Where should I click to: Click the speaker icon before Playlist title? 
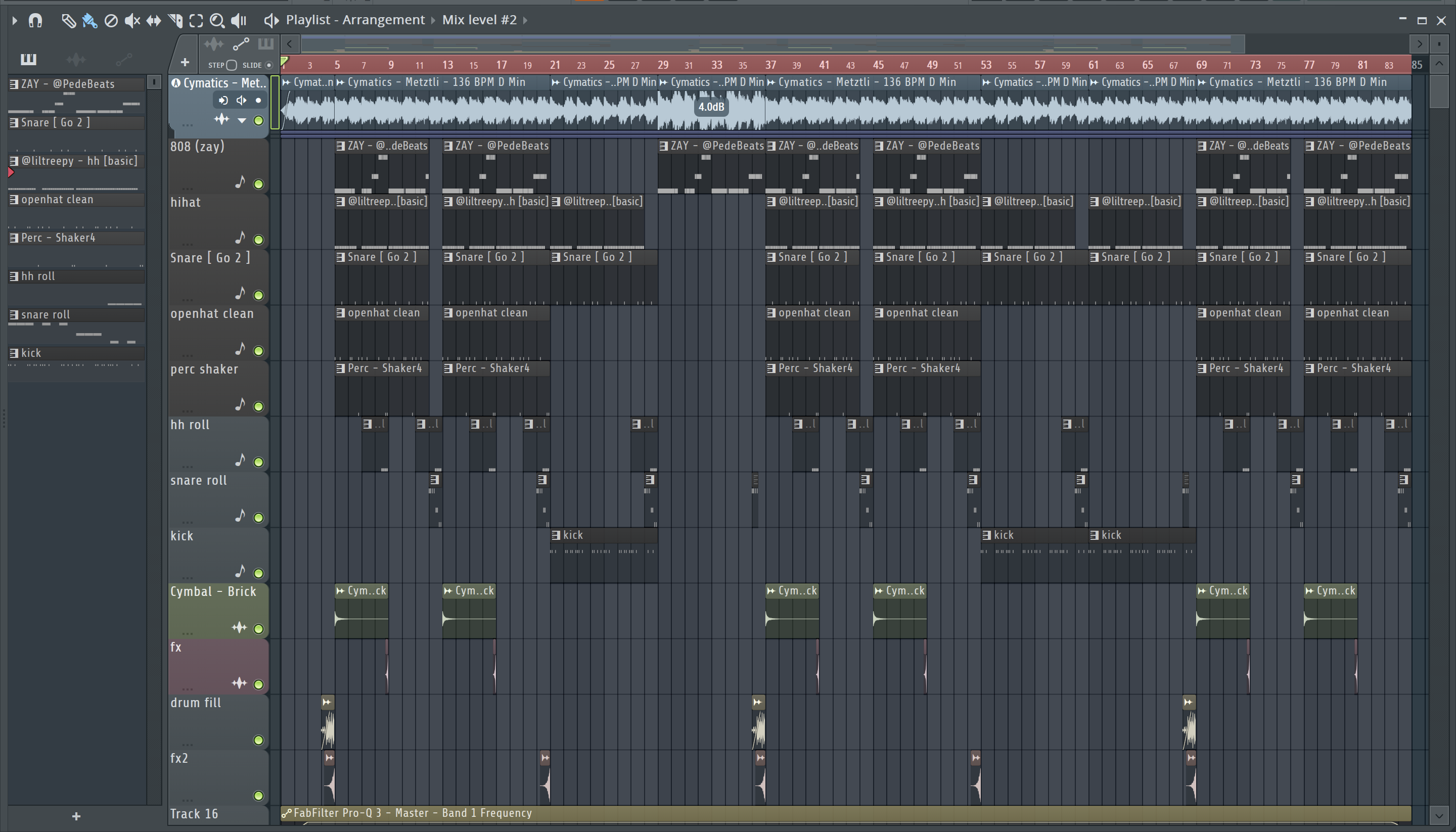click(x=271, y=21)
